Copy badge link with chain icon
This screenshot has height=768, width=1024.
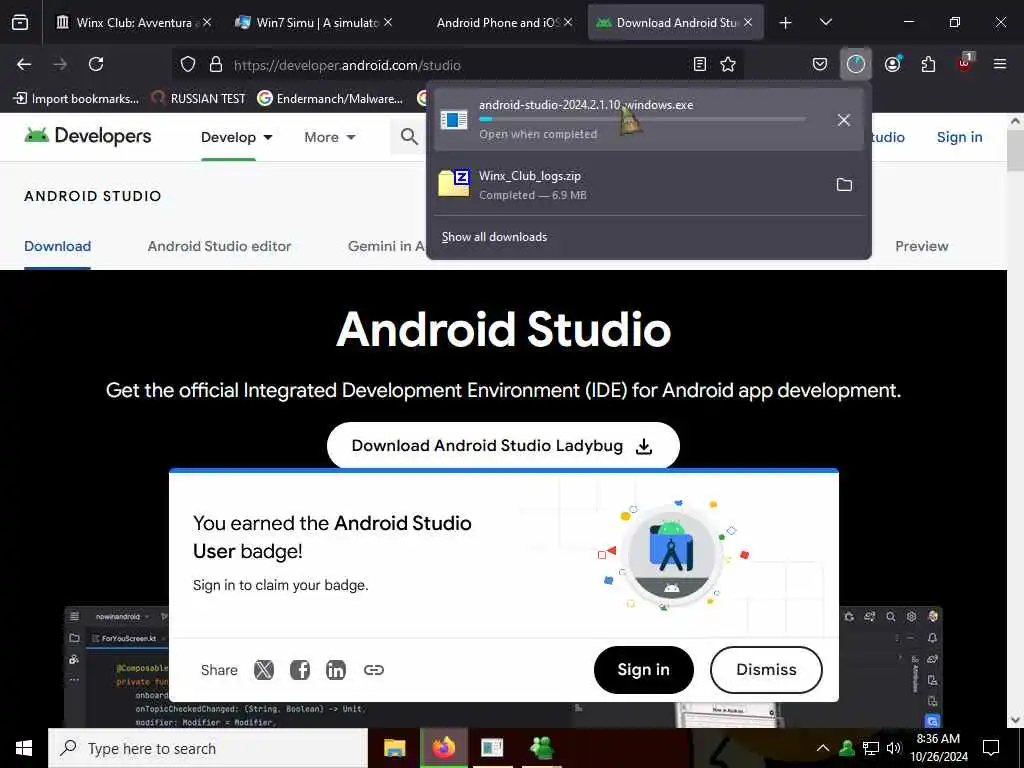(x=374, y=669)
